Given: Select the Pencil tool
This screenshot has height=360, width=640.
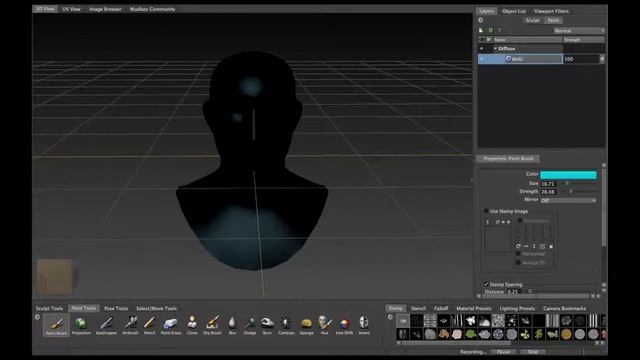Looking at the screenshot, I should (149, 325).
